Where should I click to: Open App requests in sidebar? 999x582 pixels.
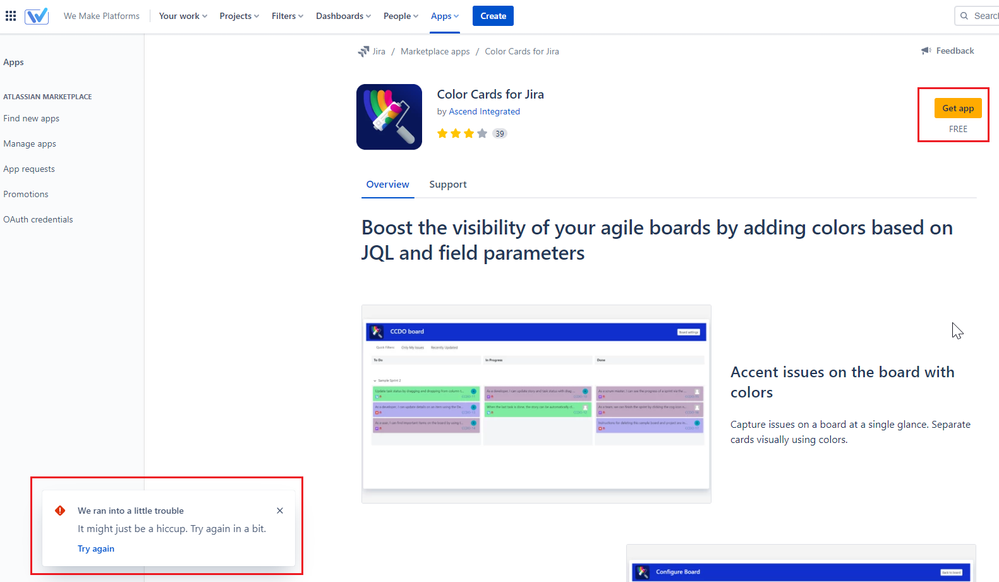(x=29, y=169)
